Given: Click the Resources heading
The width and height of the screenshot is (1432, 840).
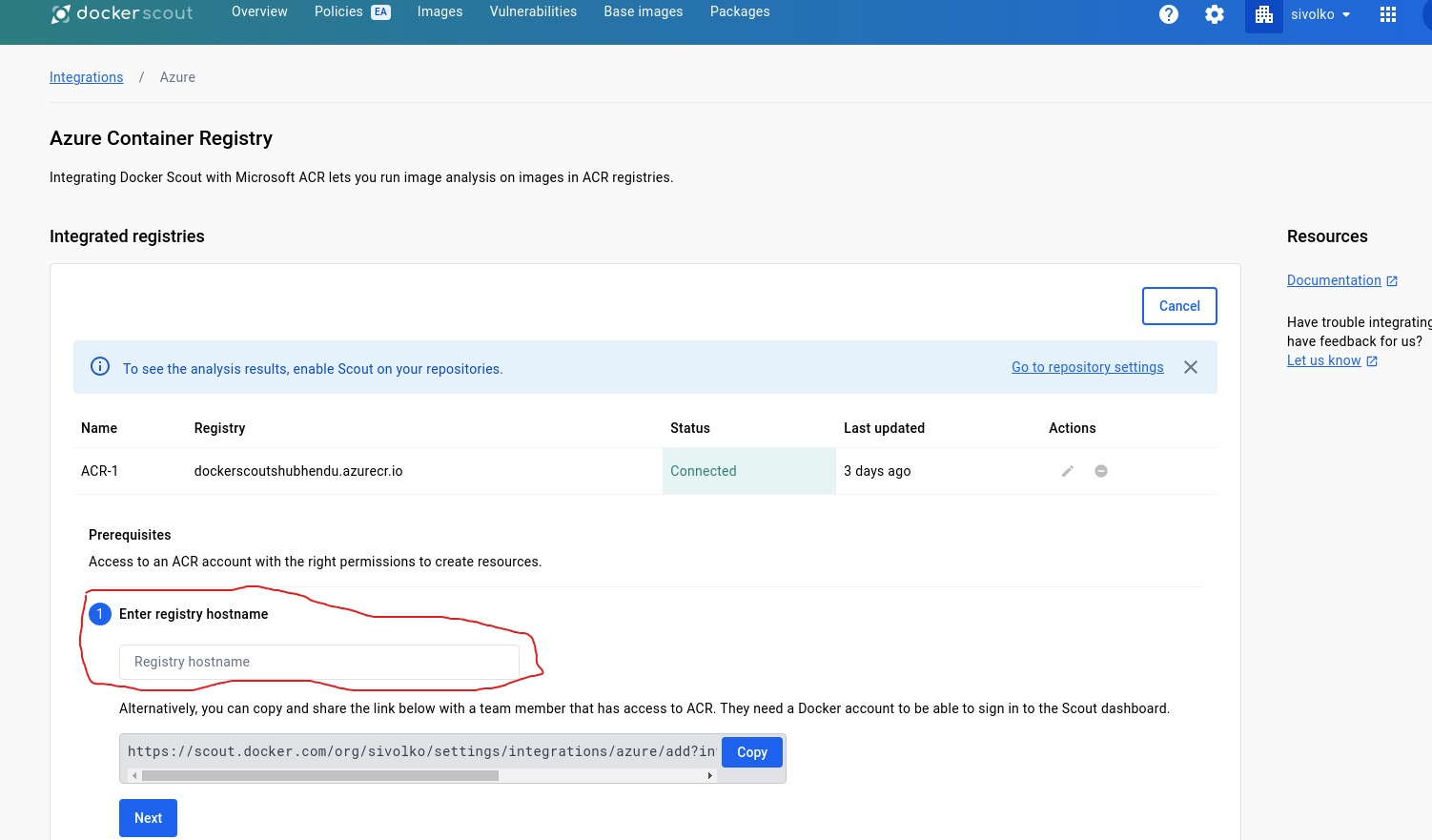Looking at the screenshot, I should (1327, 236).
